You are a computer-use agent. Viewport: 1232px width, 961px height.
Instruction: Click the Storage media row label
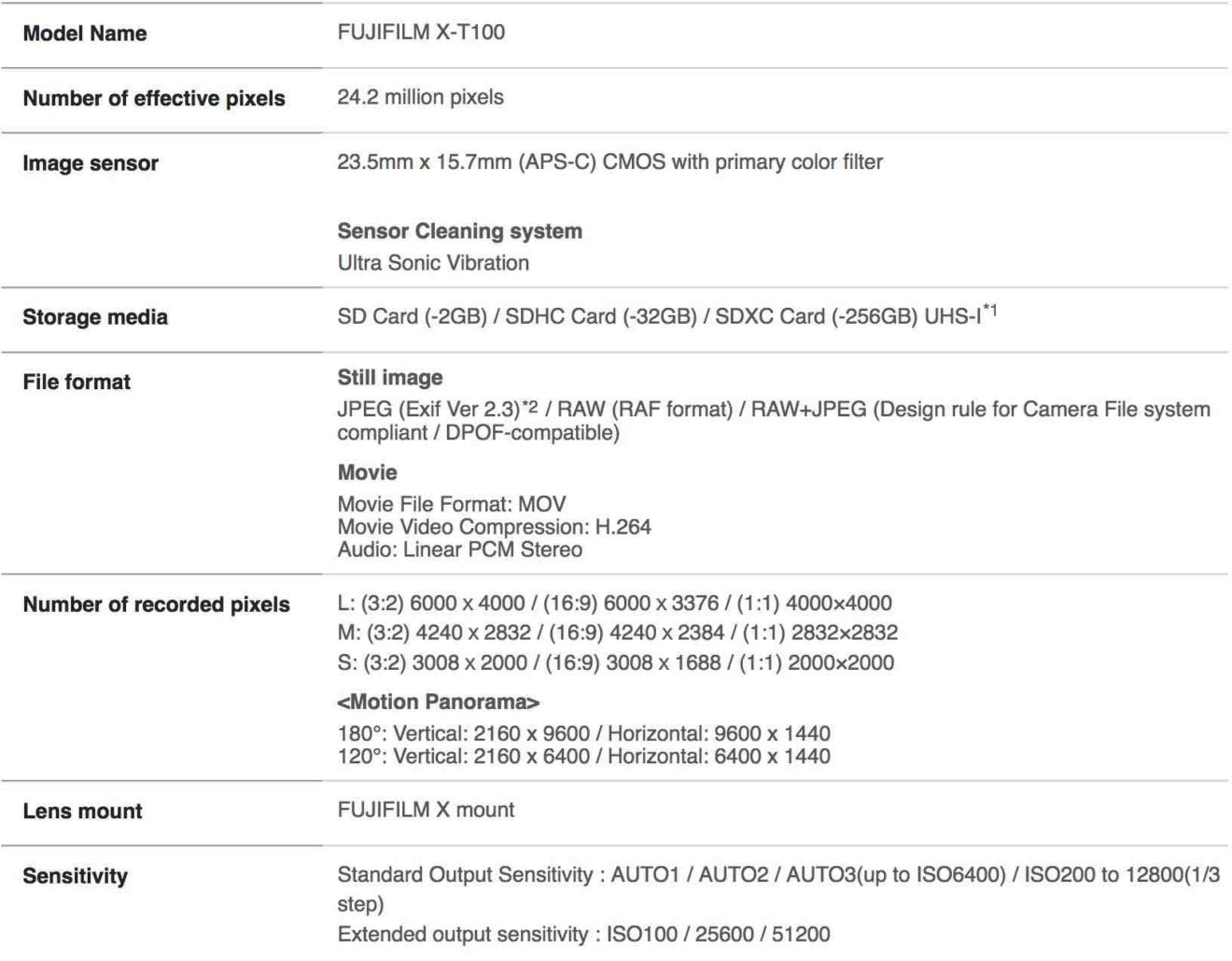(x=95, y=317)
